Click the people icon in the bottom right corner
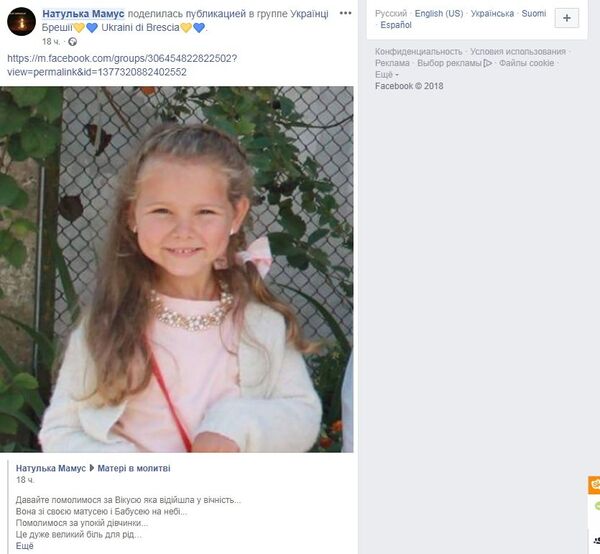 (x=597, y=541)
